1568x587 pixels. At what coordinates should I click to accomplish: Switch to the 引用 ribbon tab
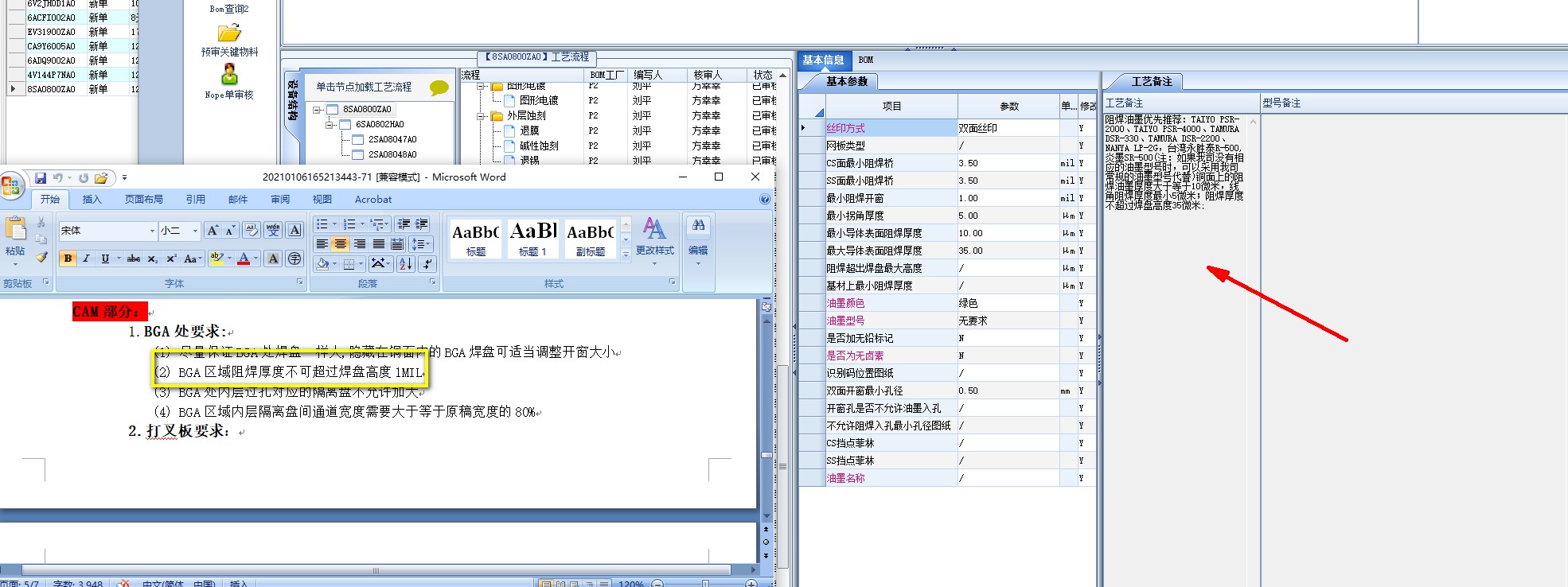pyautogui.click(x=196, y=200)
